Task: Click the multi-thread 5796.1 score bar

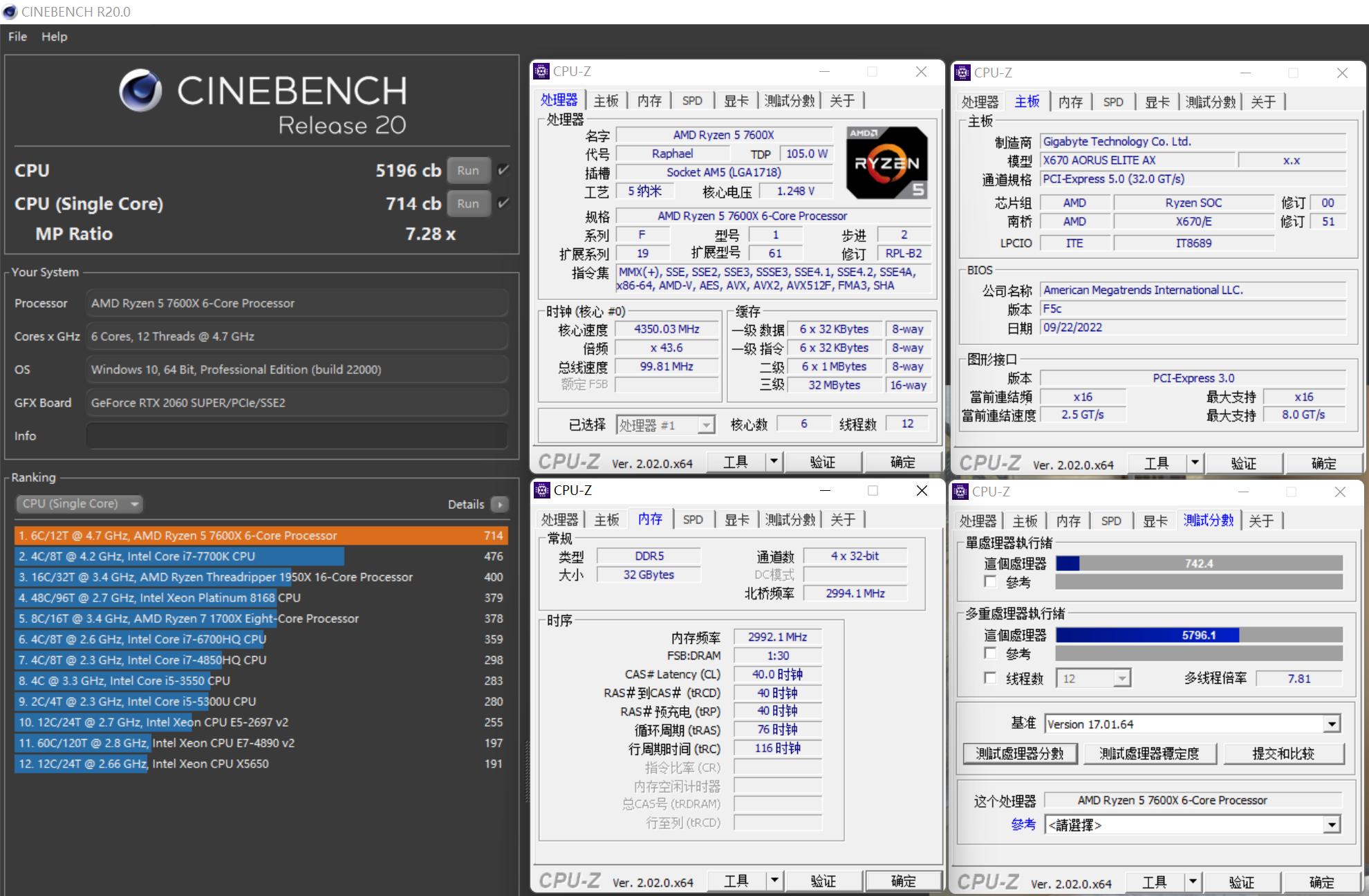Action: [1199, 635]
